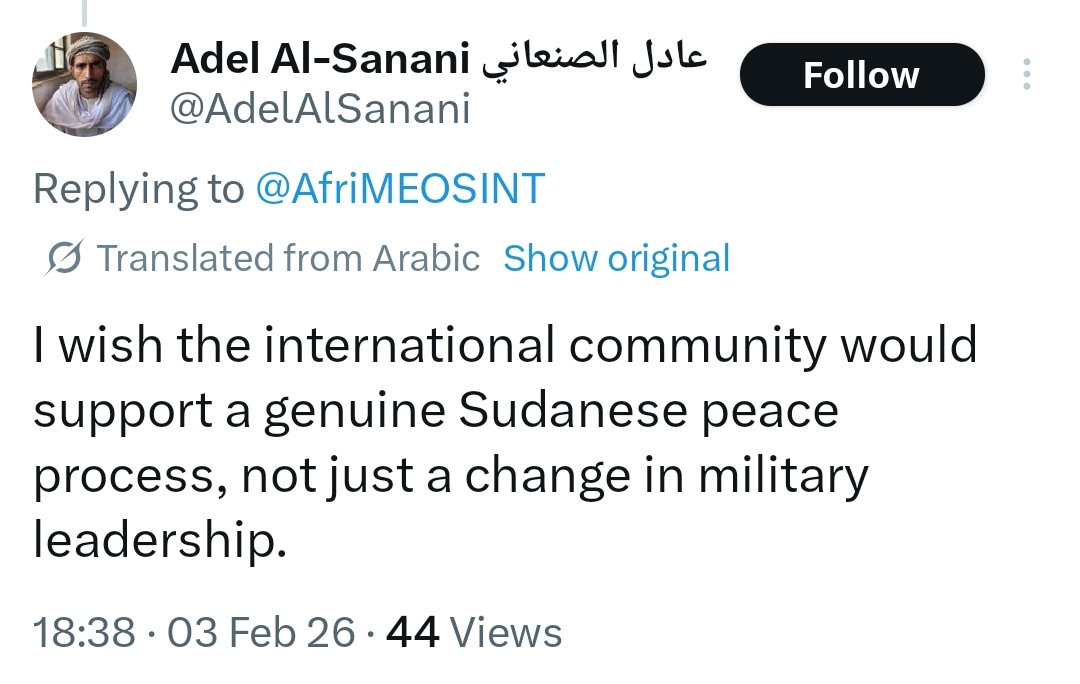Click the words genuine Sudanese peace
Viewport: 1080px width, 684px height.
(x=550, y=411)
